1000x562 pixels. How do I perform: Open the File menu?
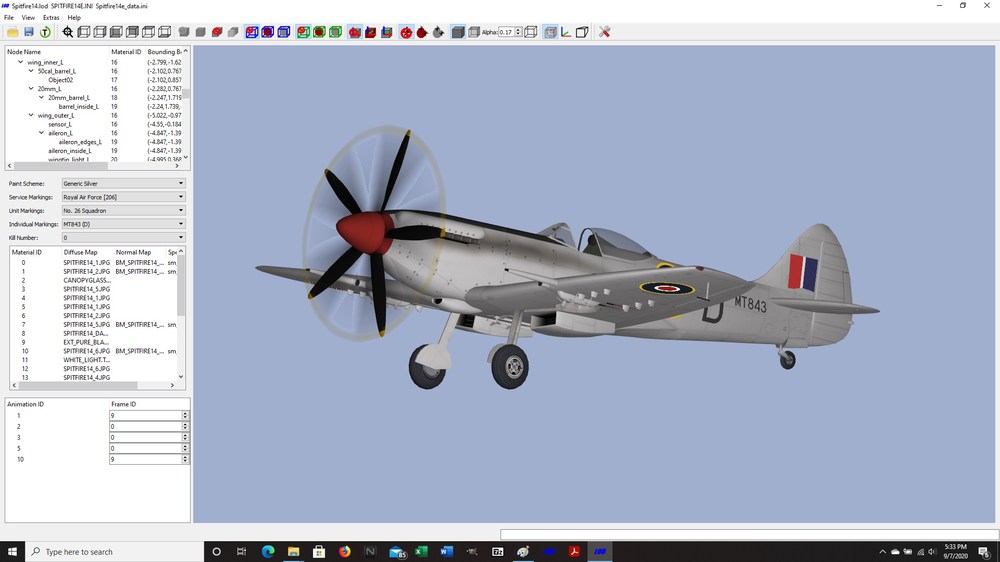(9, 18)
